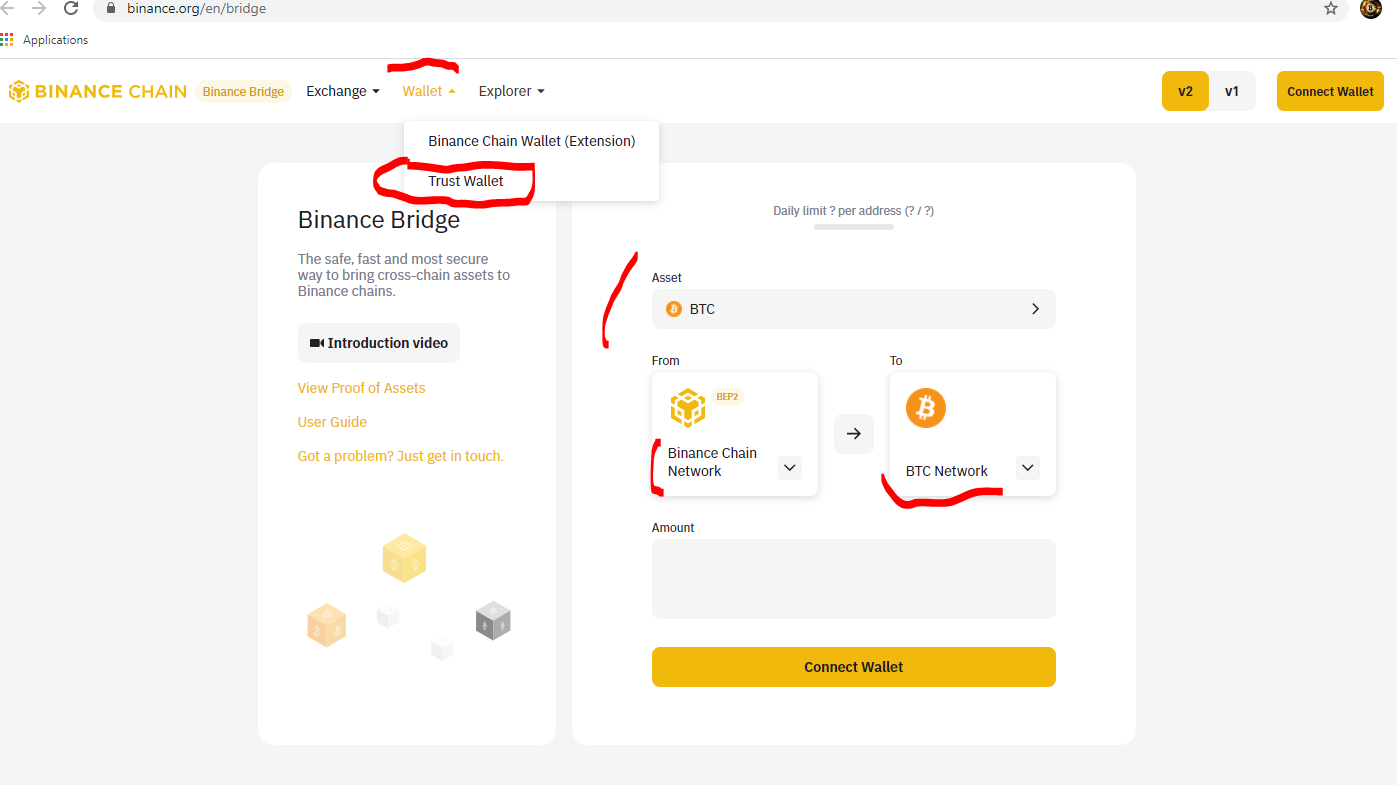Select Trust Wallet from the Wallet menu

[466, 181]
